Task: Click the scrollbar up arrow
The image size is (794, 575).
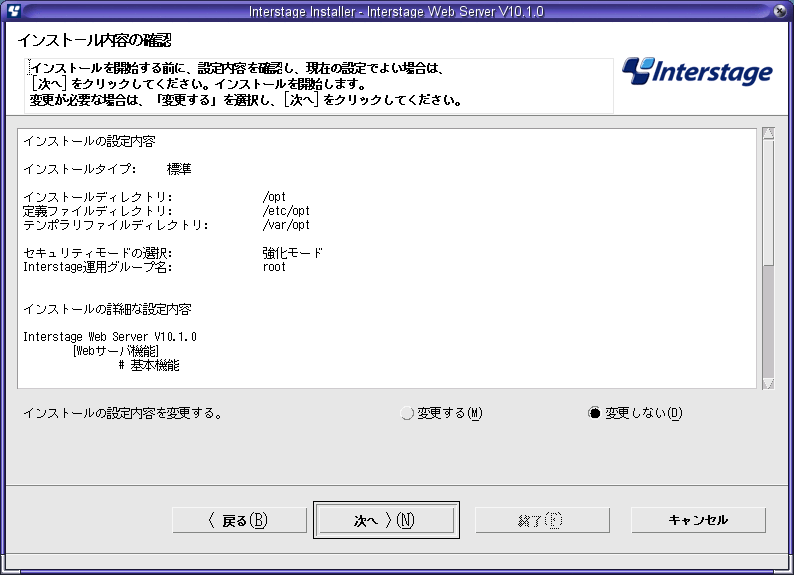Action: (x=768, y=134)
